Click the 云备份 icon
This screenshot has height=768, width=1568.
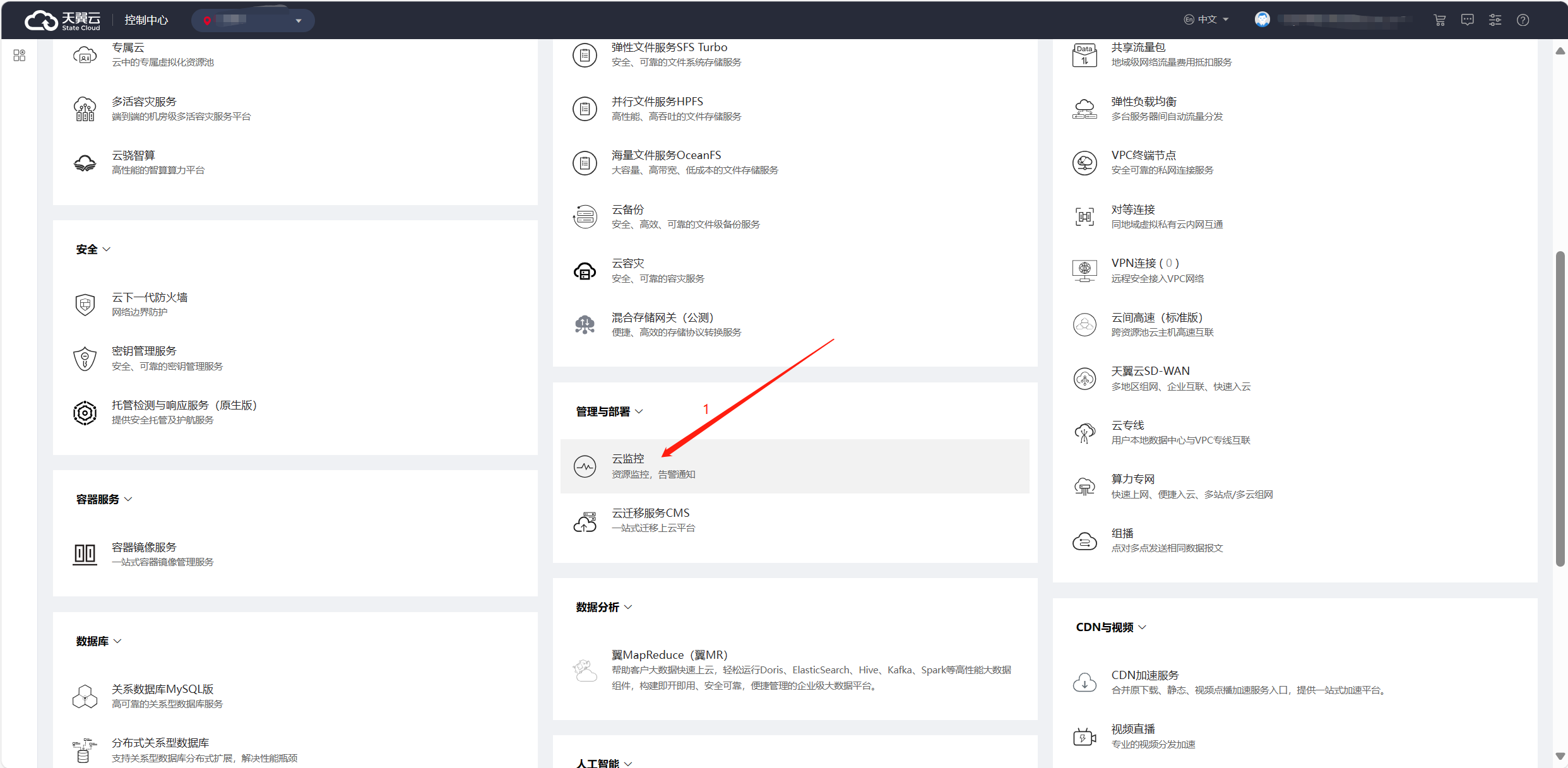585,217
